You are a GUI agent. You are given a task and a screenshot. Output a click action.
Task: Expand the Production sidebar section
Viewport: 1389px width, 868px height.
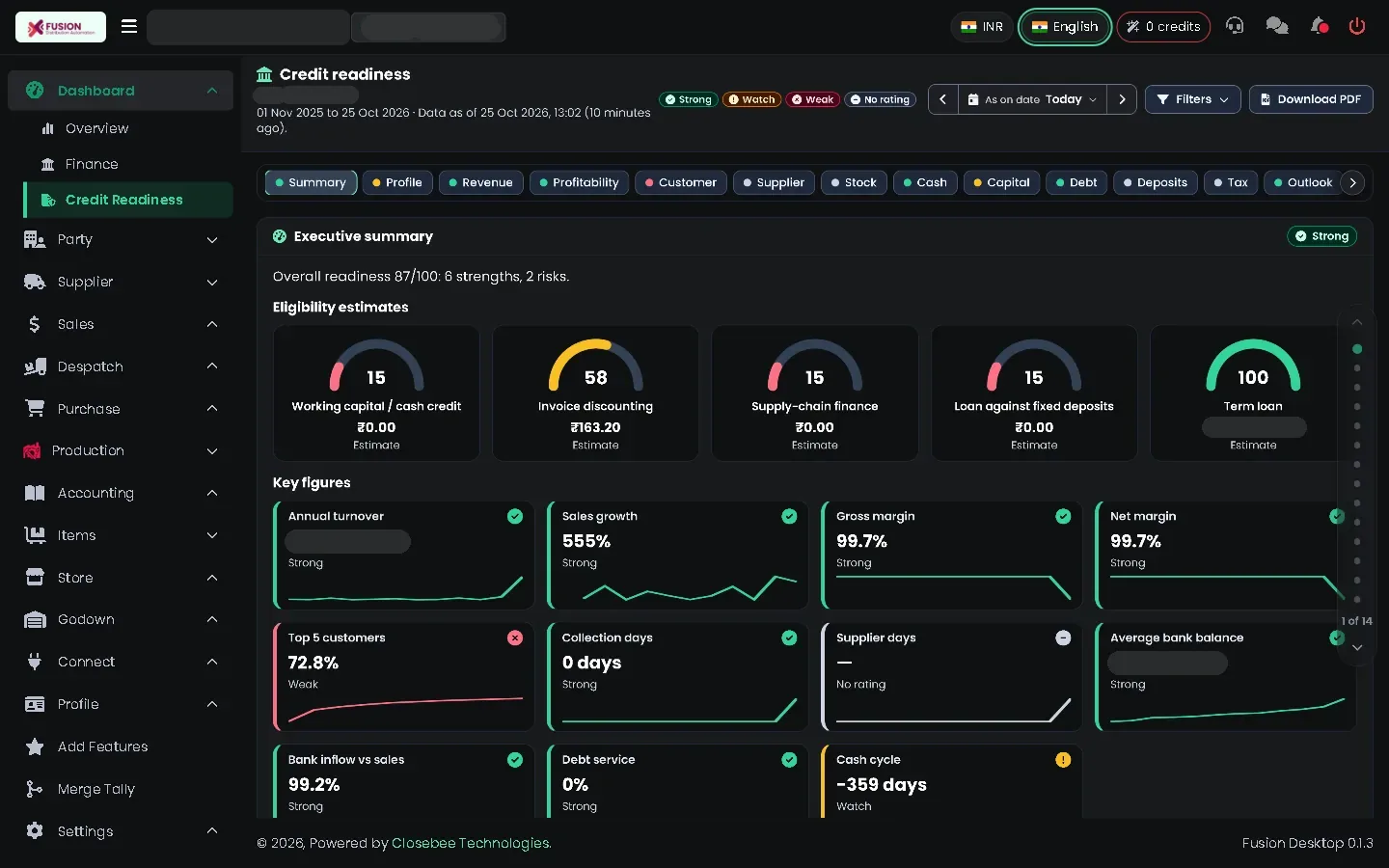click(121, 450)
